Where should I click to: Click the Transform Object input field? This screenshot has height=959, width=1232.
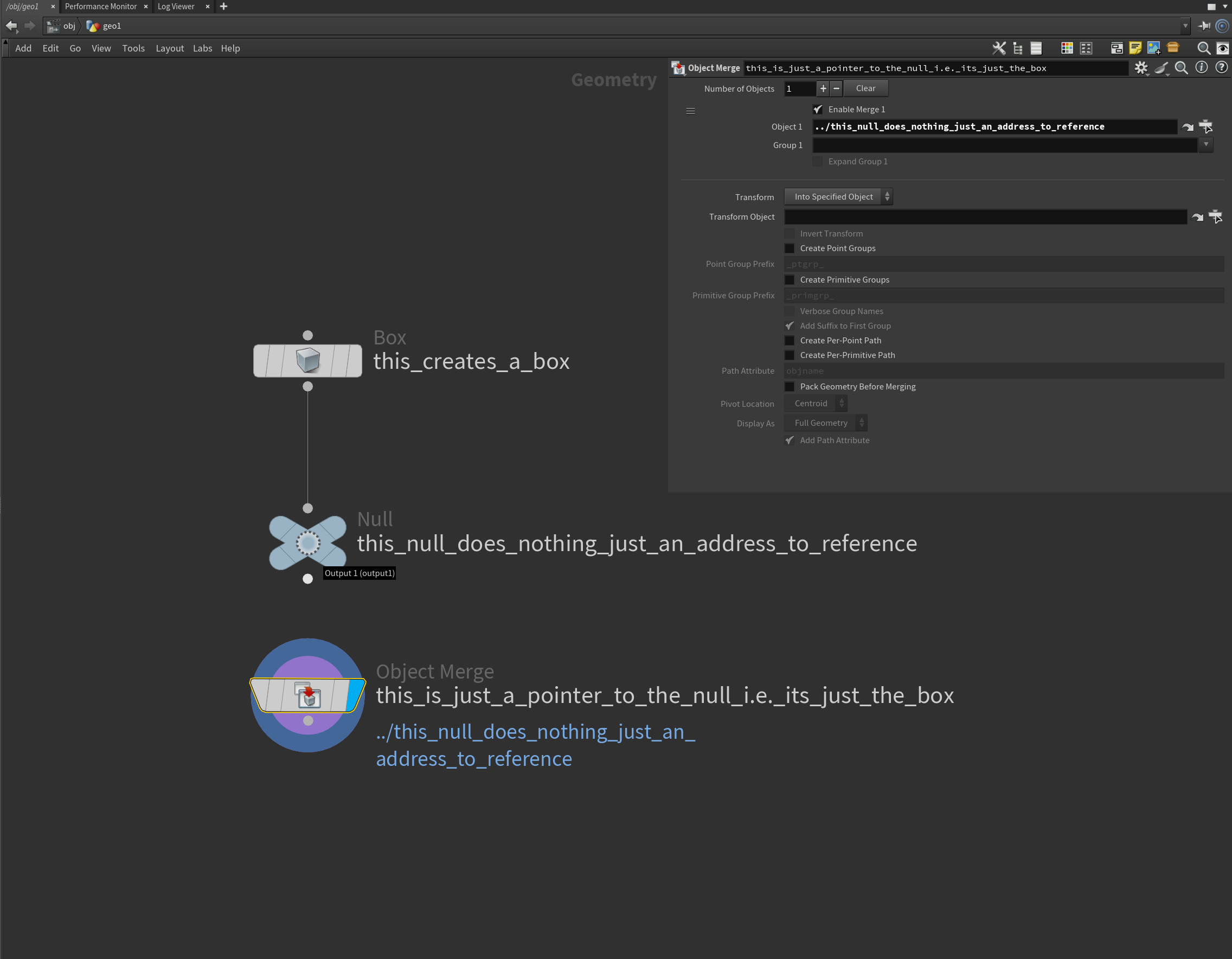click(x=985, y=217)
